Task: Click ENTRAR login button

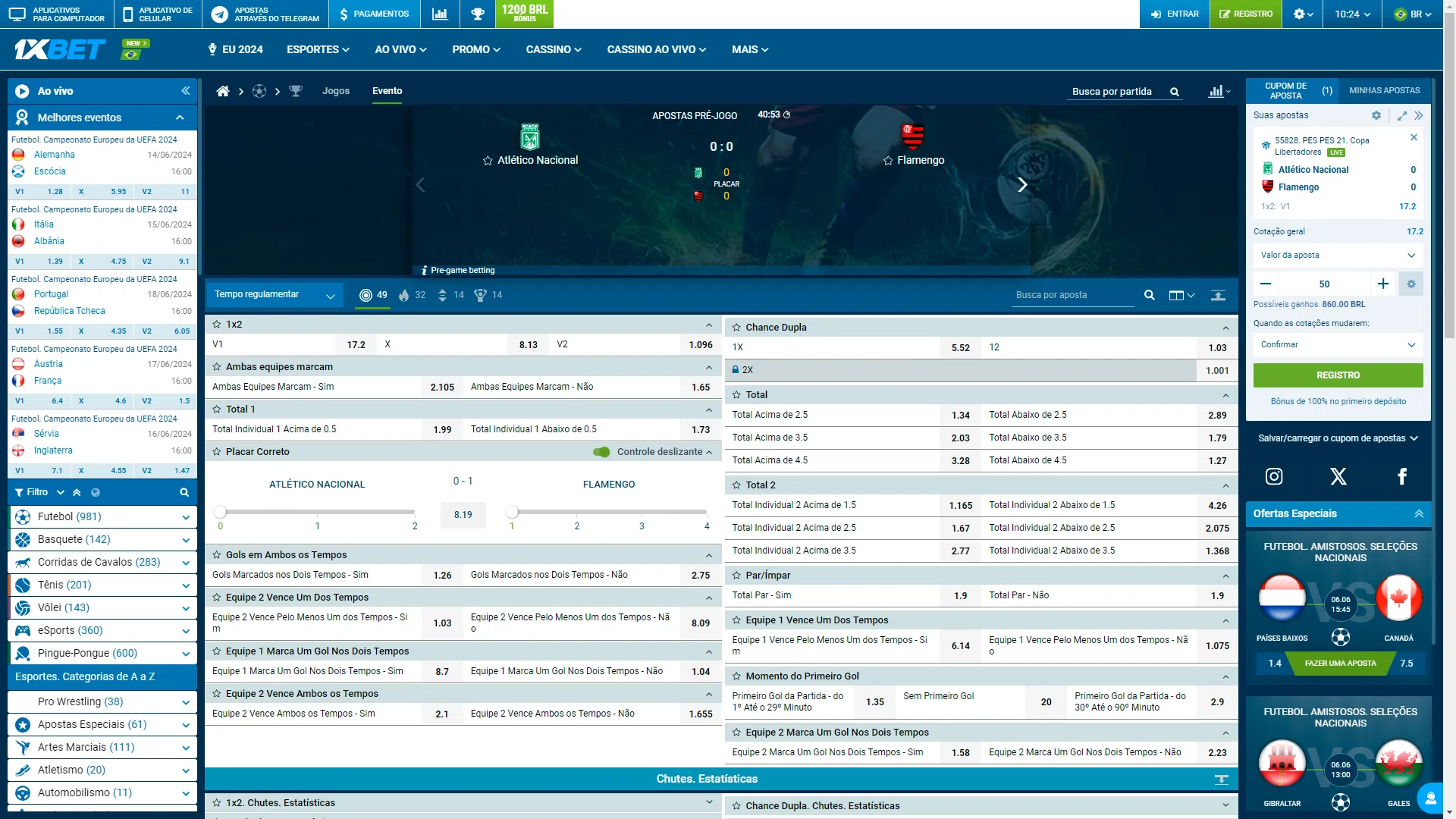Action: [1175, 14]
